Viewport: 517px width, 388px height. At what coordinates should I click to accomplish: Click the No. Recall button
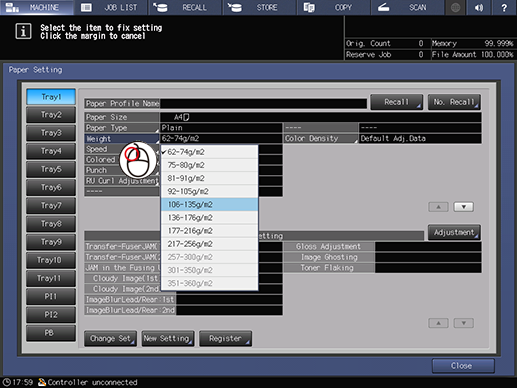(x=454, y=102)
